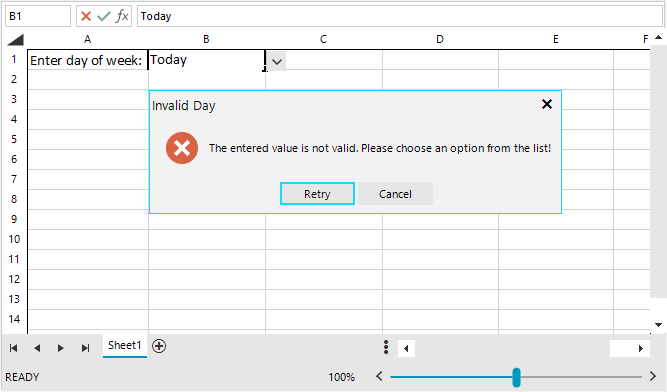
Task: Jump to first sheet navigation arrow
Action: coord(13,348)
